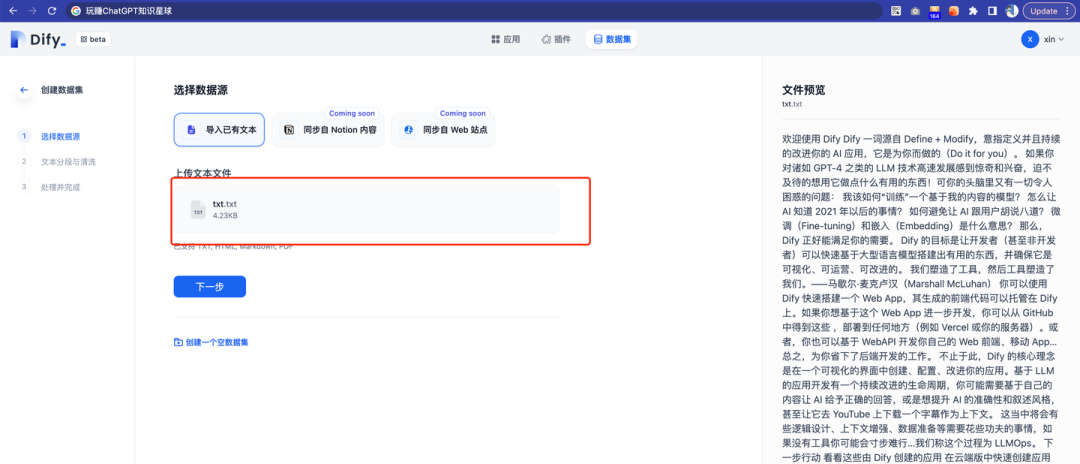This screenshot has height=464, width=1080.
Task: Click the camera screenshot extension icon
Action: 915,11
